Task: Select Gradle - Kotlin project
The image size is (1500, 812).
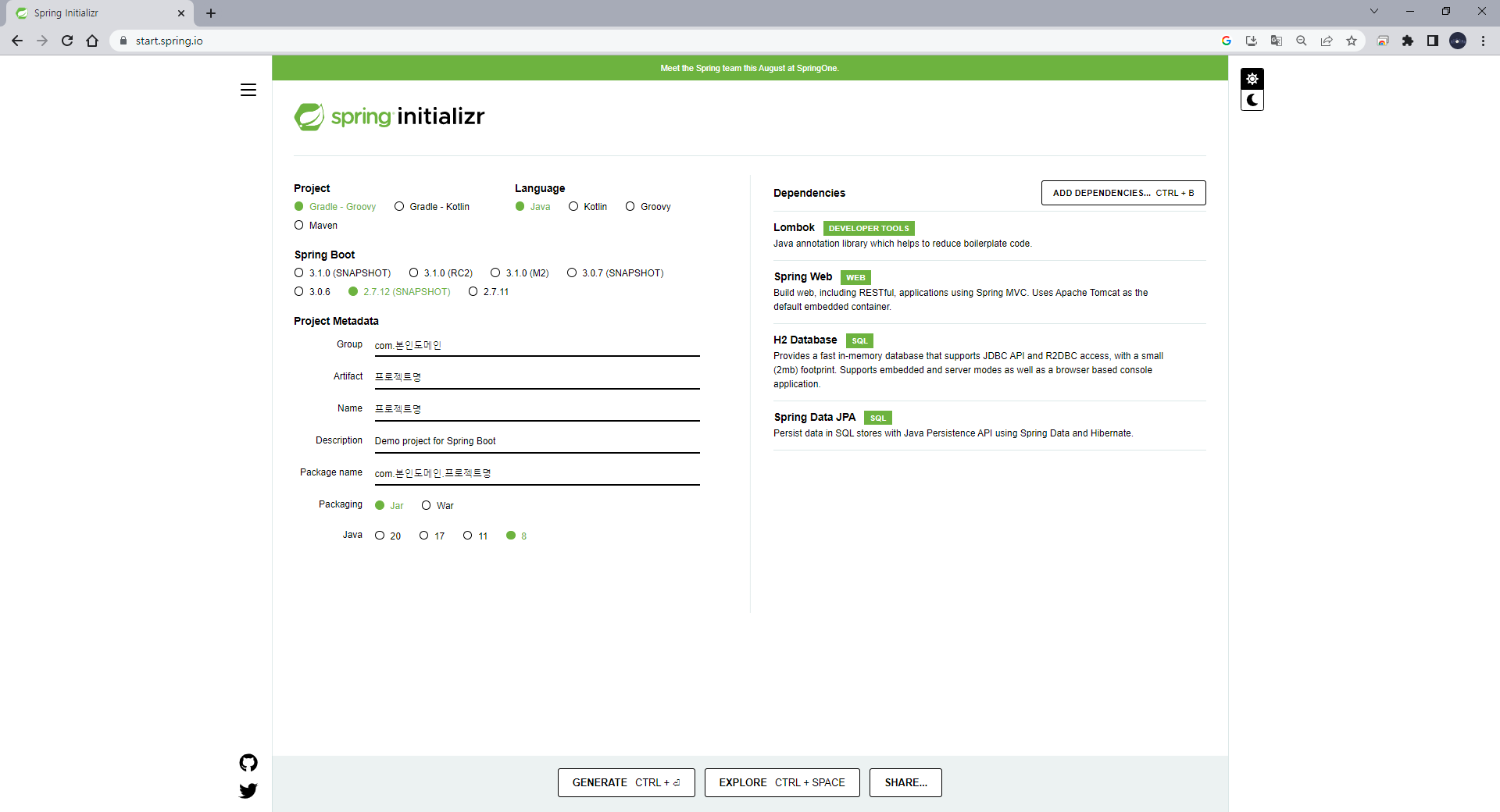Action: pos(432,207)
